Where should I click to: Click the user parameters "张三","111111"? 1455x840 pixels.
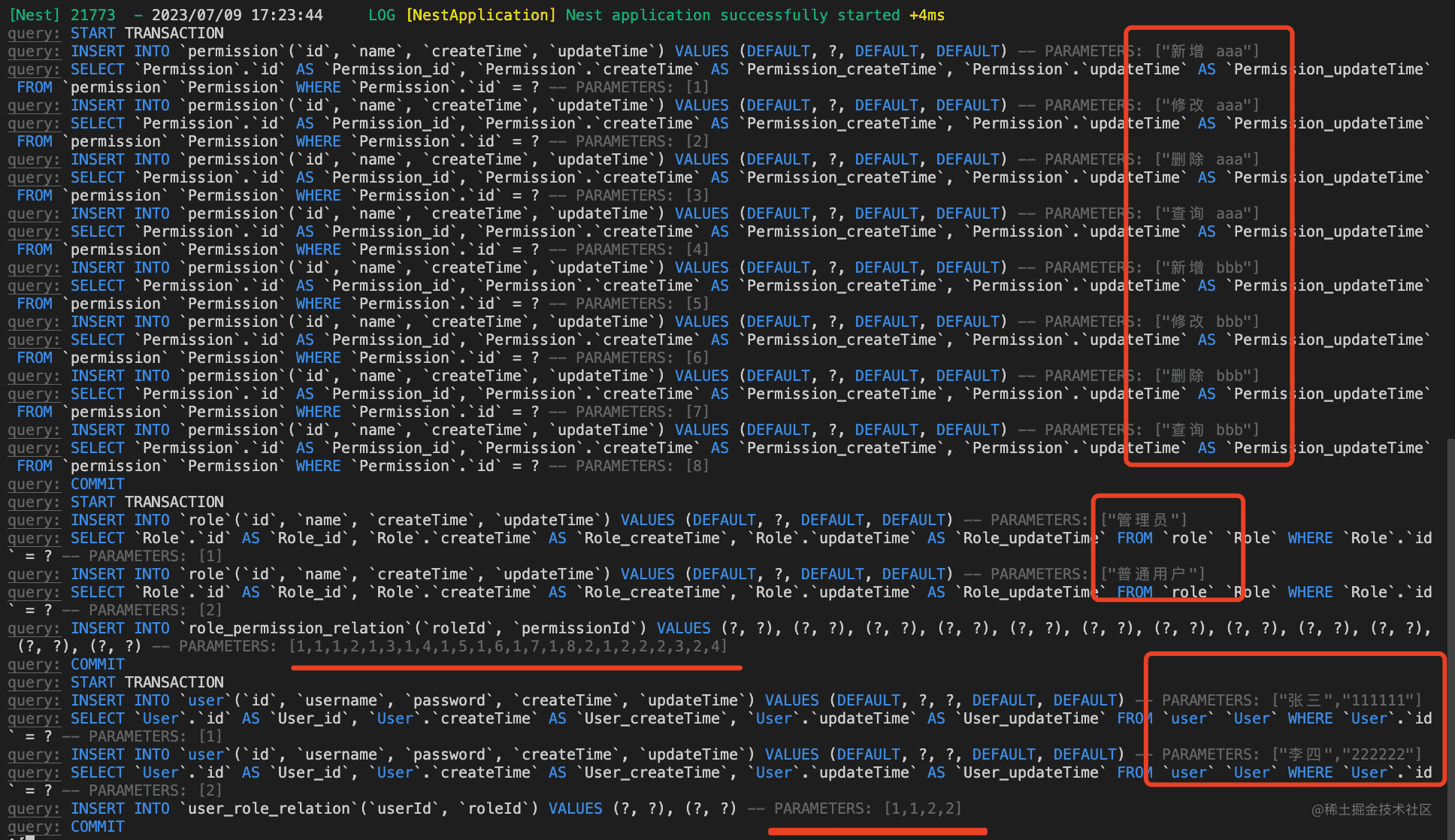click(1347, 700)
